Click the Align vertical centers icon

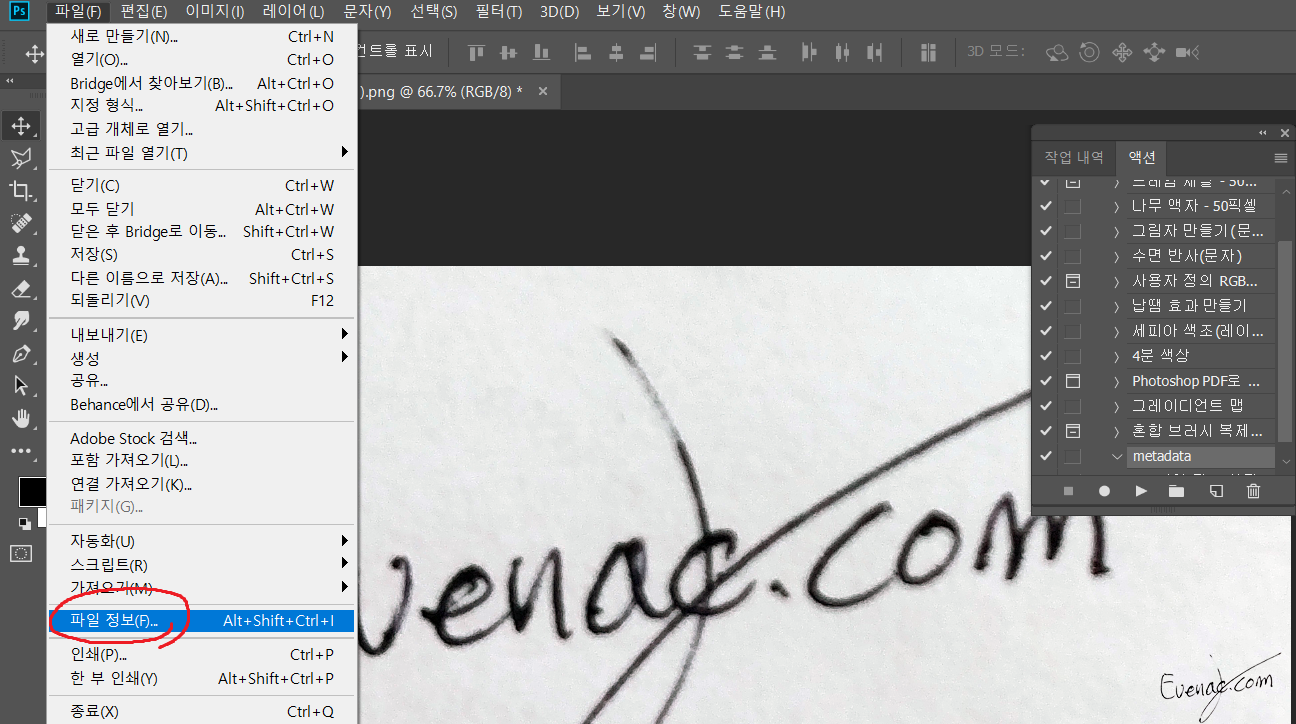[508, 52]
